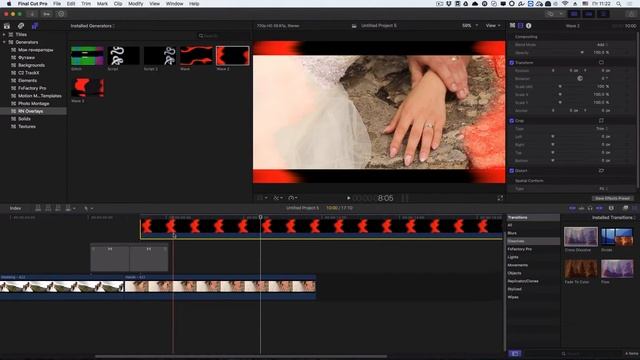Image resolution: width=640 pixels, height=360 pixels.
Task: Click the append clip edit icon
Action: click(x=58, y=208)
